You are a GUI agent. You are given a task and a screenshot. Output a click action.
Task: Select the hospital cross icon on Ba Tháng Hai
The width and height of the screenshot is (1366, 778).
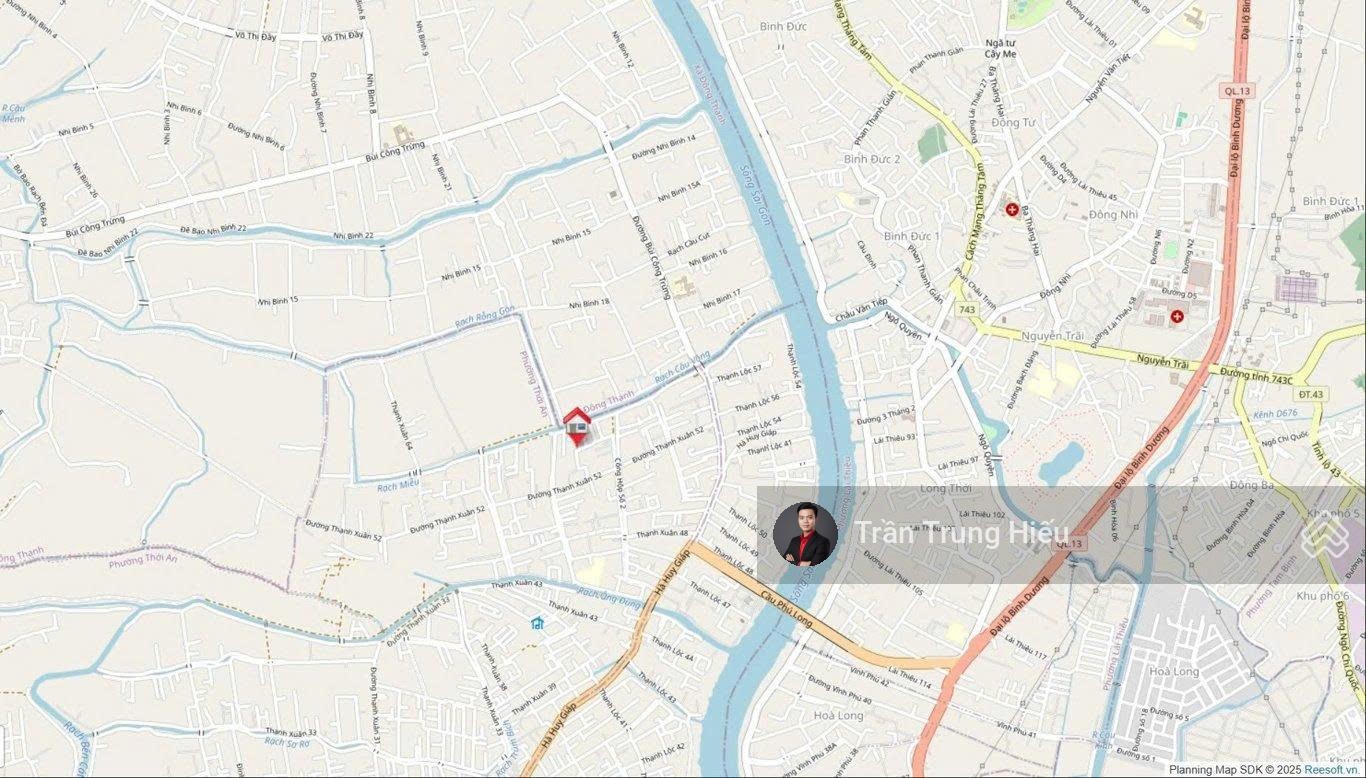(1012, 210)
